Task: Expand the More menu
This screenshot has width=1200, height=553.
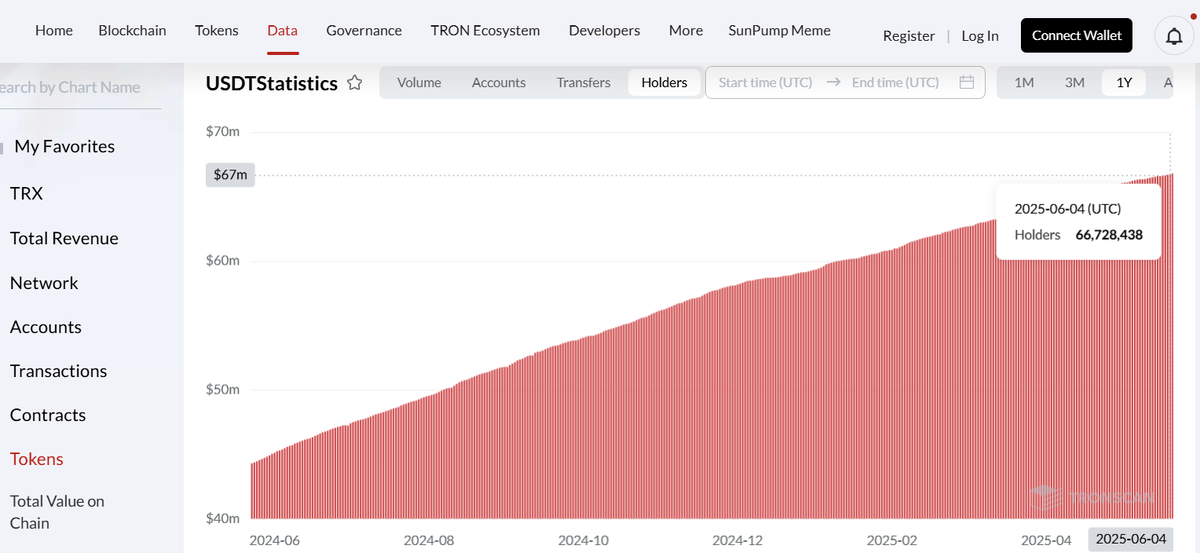Action: coord(686,30)
